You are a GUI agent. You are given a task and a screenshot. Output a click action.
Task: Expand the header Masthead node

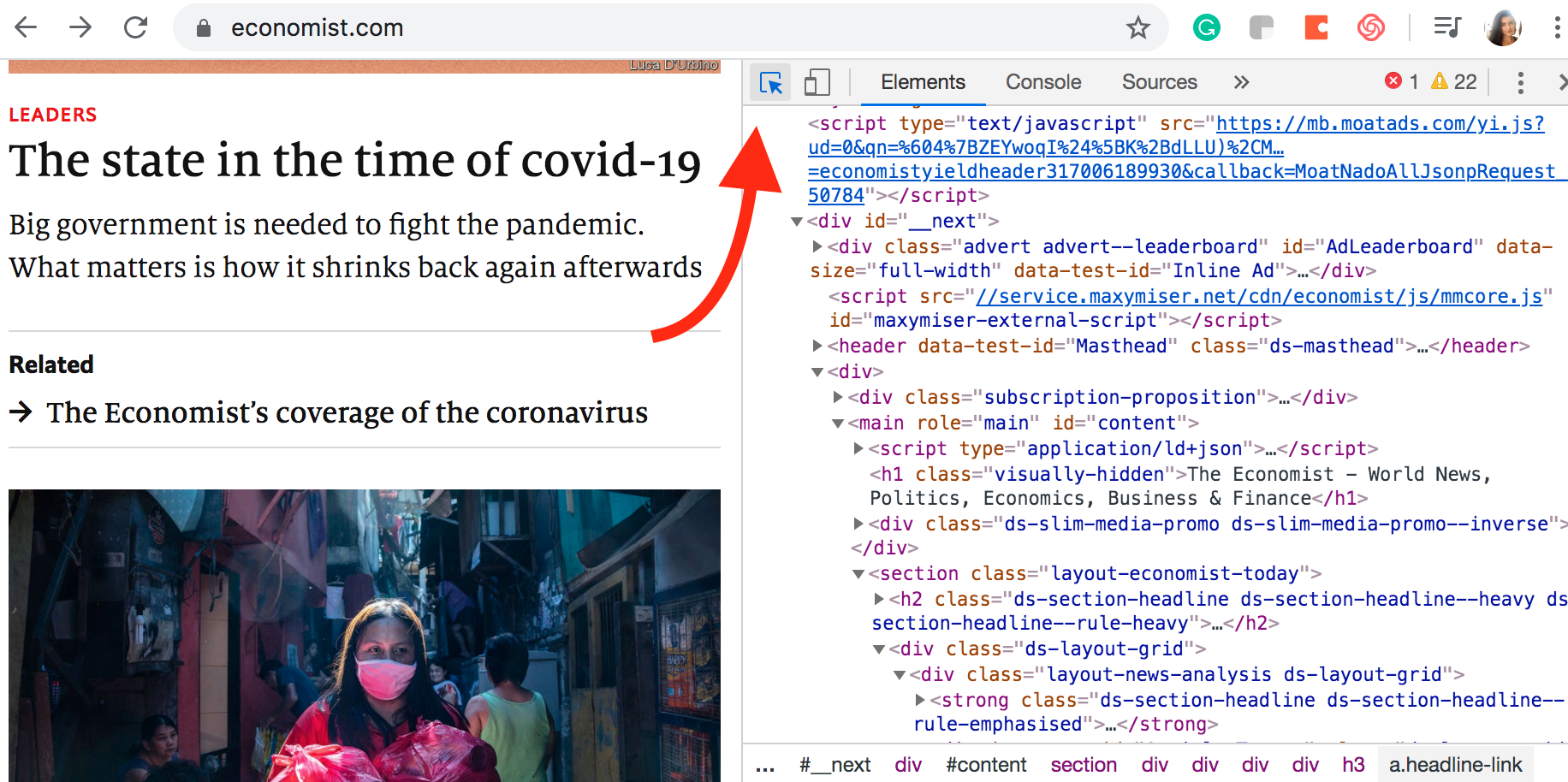click(817, 346)
